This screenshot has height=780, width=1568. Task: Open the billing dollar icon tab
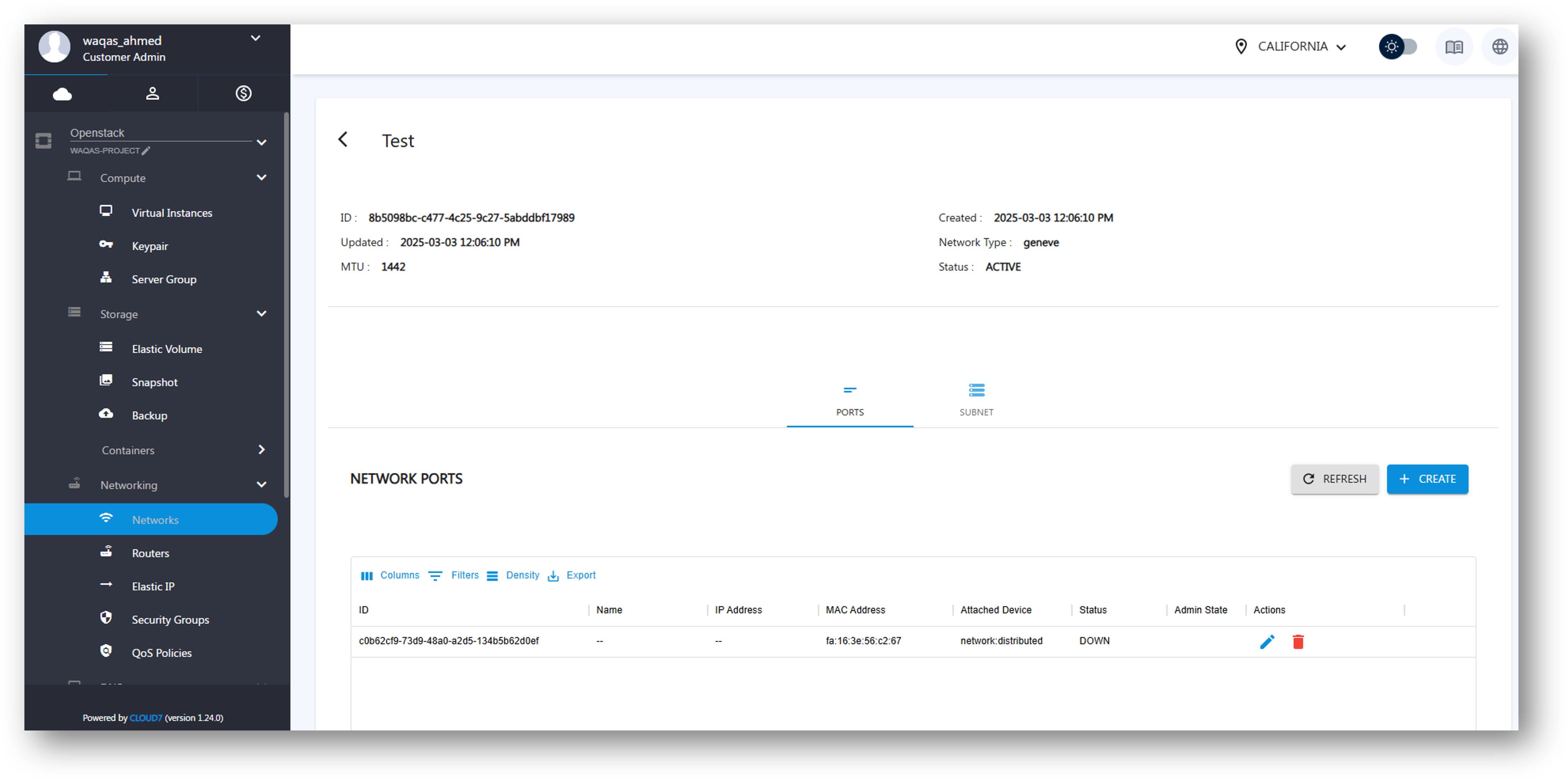pos(243,93)
